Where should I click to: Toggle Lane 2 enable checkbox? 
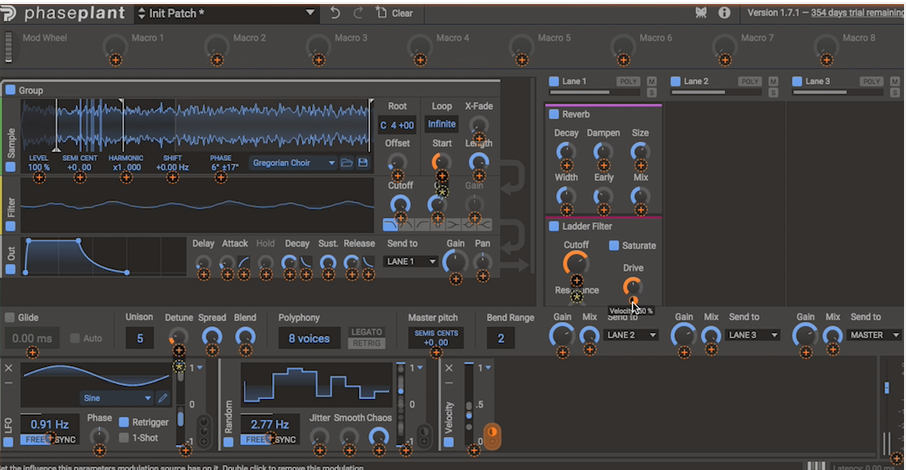(675, 82)
